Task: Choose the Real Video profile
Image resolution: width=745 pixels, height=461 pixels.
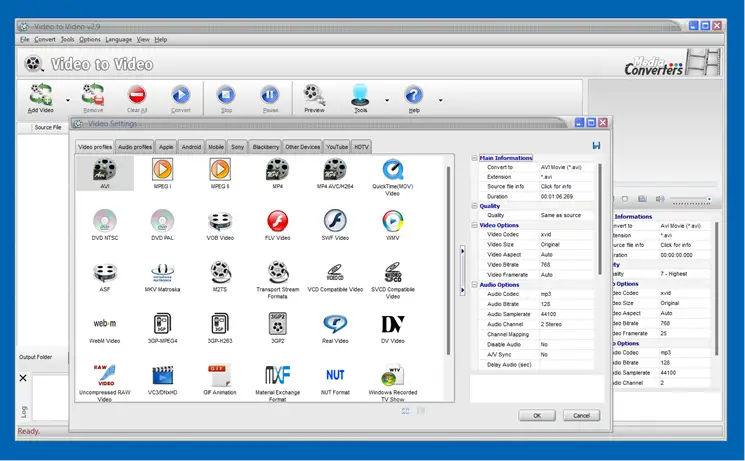Action: pos(335,324)
